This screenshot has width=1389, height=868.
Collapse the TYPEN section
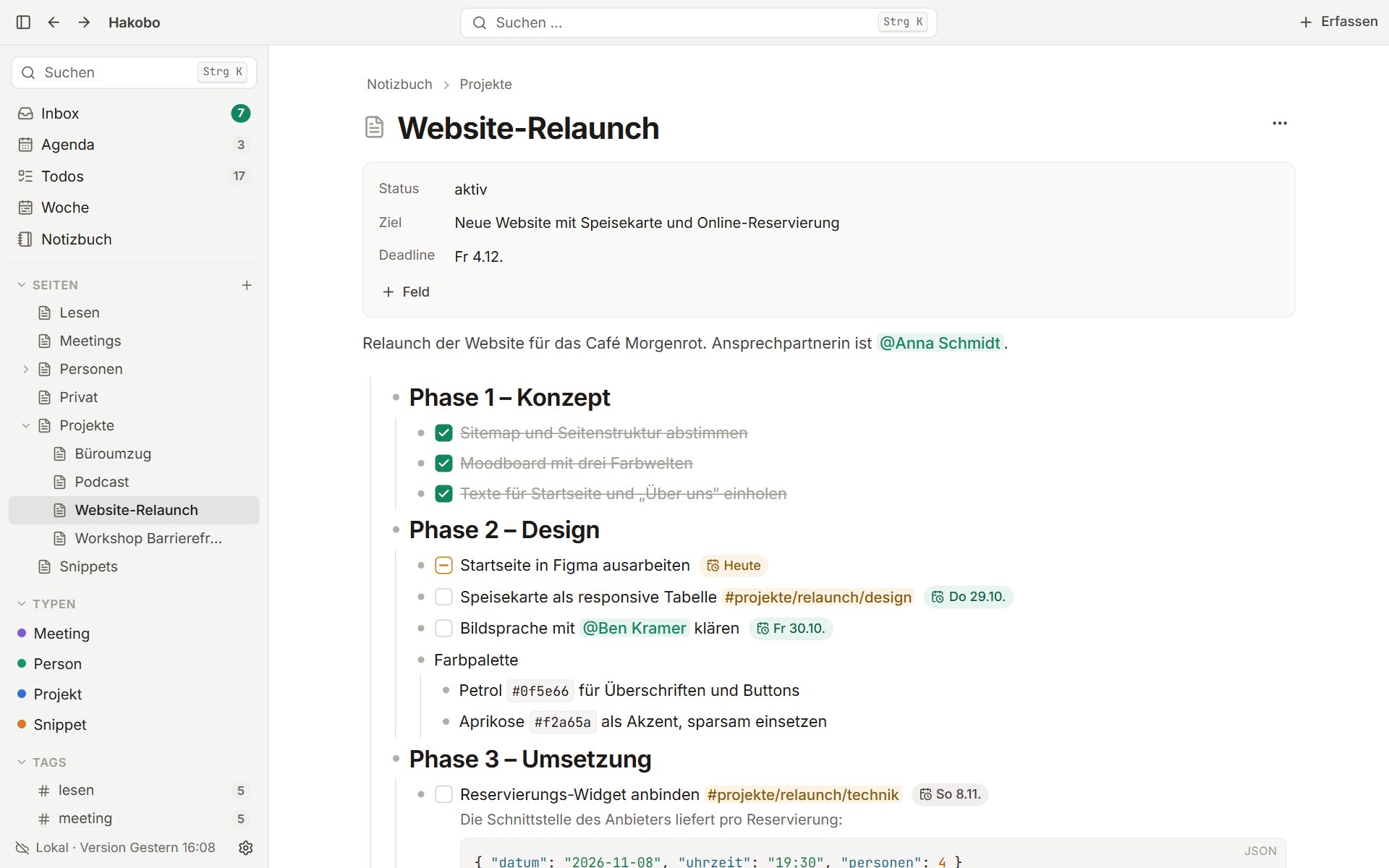[22, 604]
